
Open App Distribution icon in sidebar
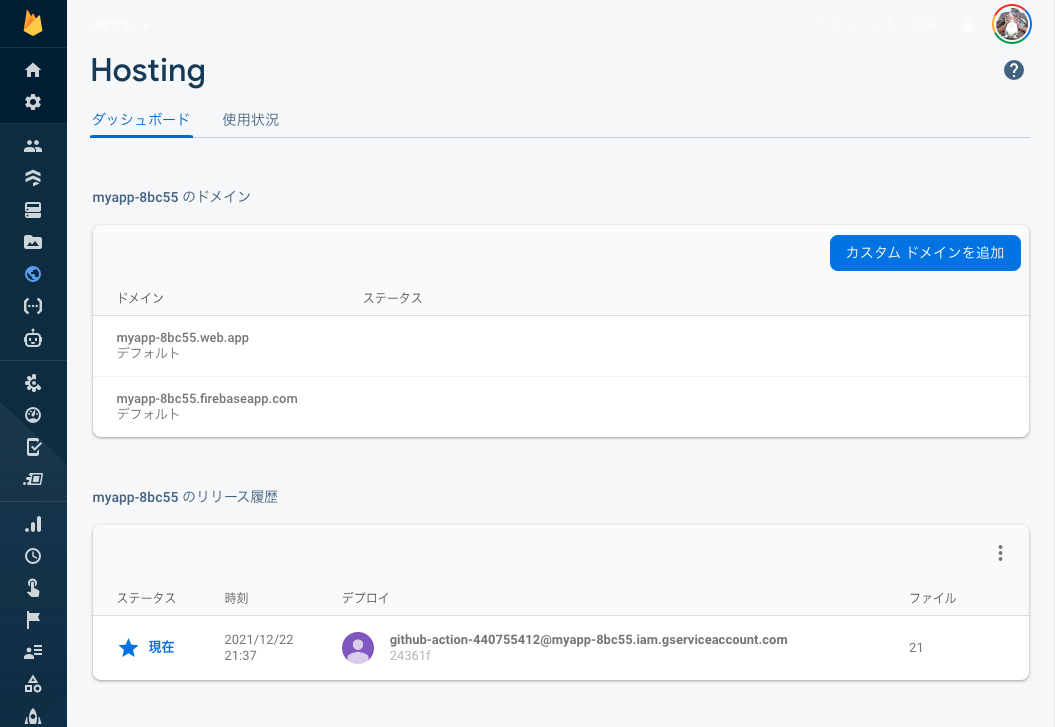tap(33, 479)
